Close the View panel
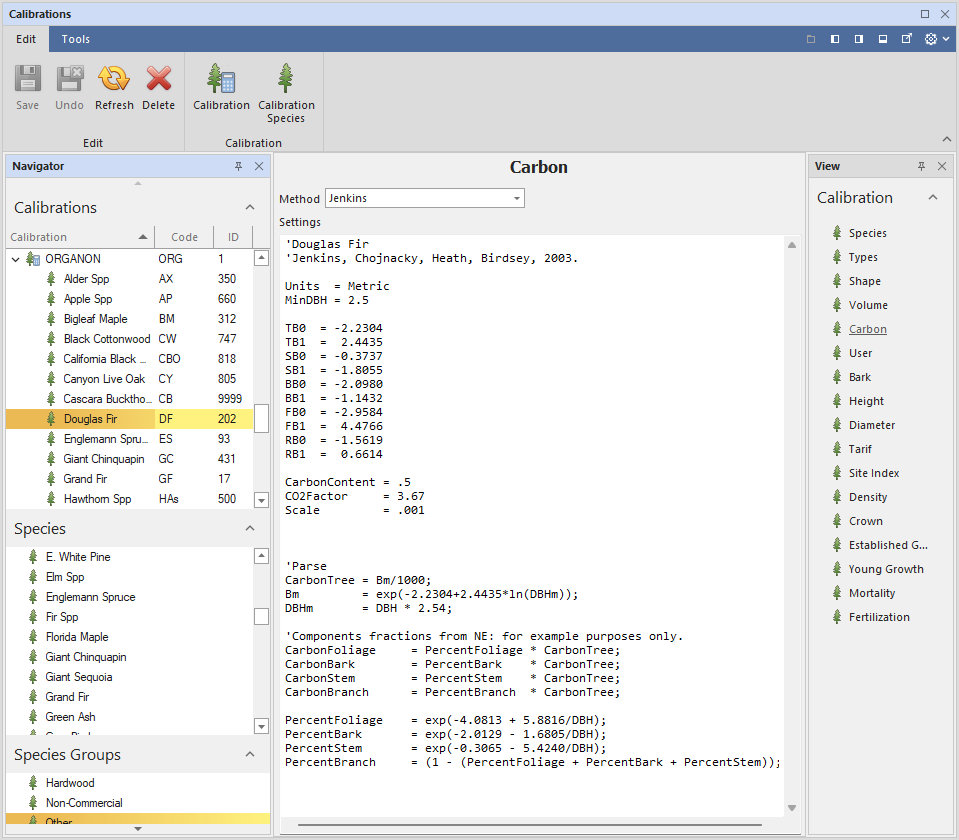Image resolution: width=959 pixels, height=840 pixels. coord(942,166)
